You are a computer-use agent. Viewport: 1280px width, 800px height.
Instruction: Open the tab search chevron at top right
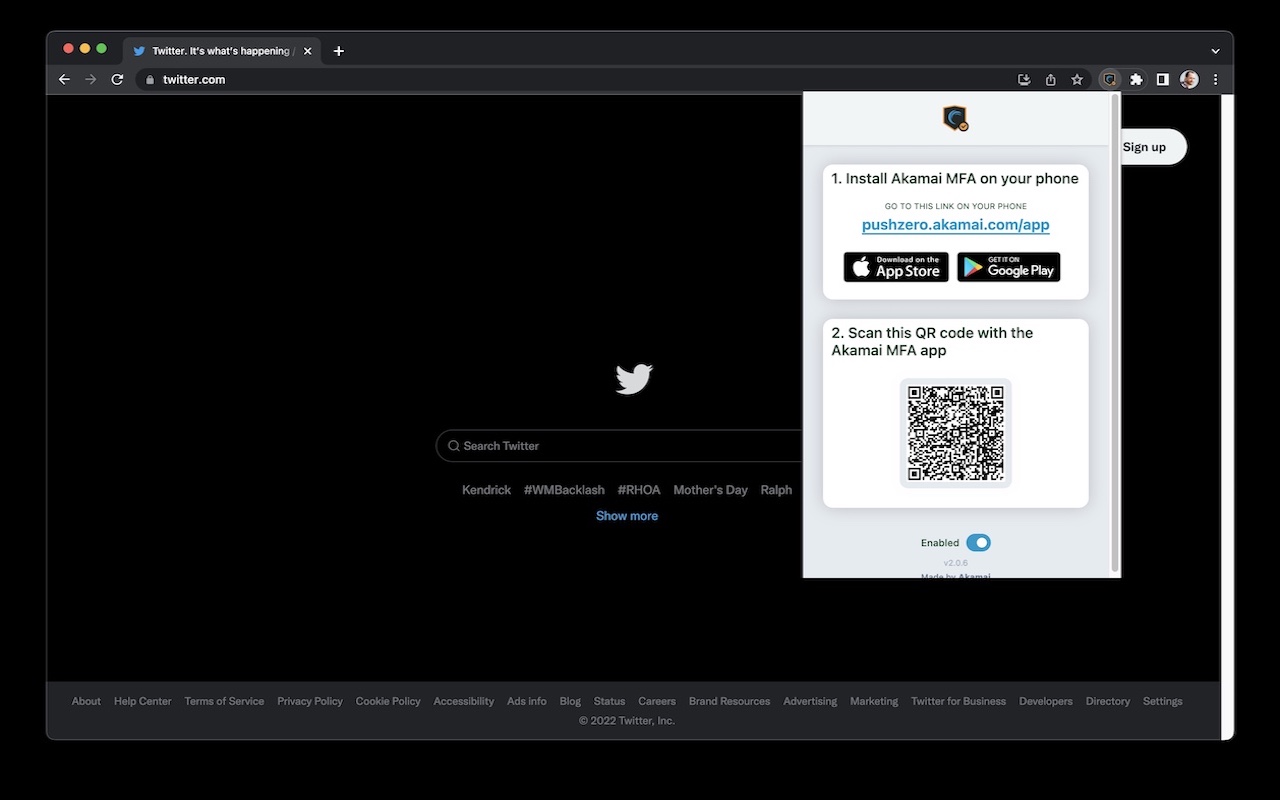click(x=1215, y=50)
